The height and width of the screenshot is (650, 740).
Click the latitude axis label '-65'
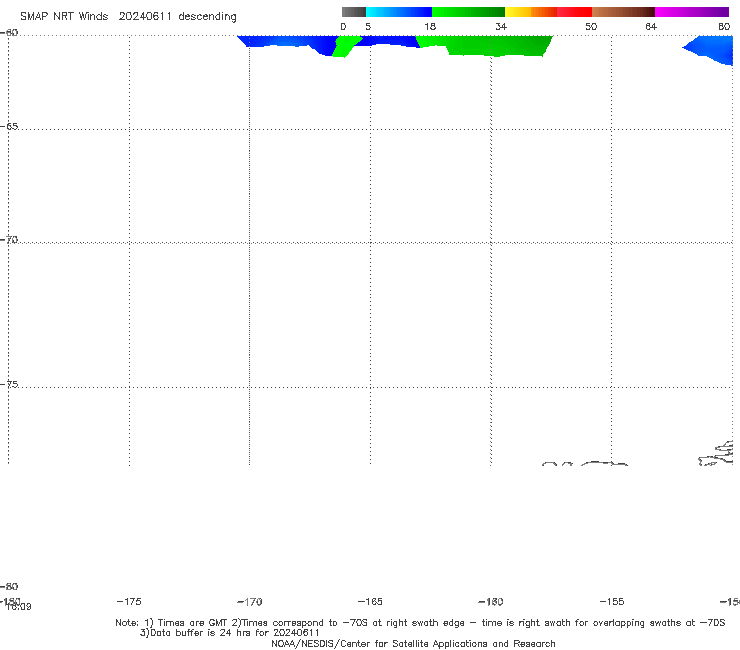point(9,127)
